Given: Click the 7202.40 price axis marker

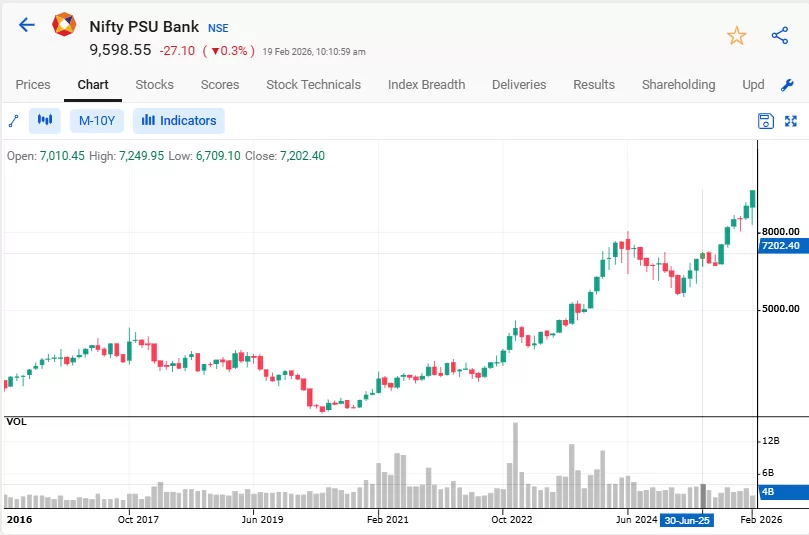Looking at the screenshot, I should point(783,246).
